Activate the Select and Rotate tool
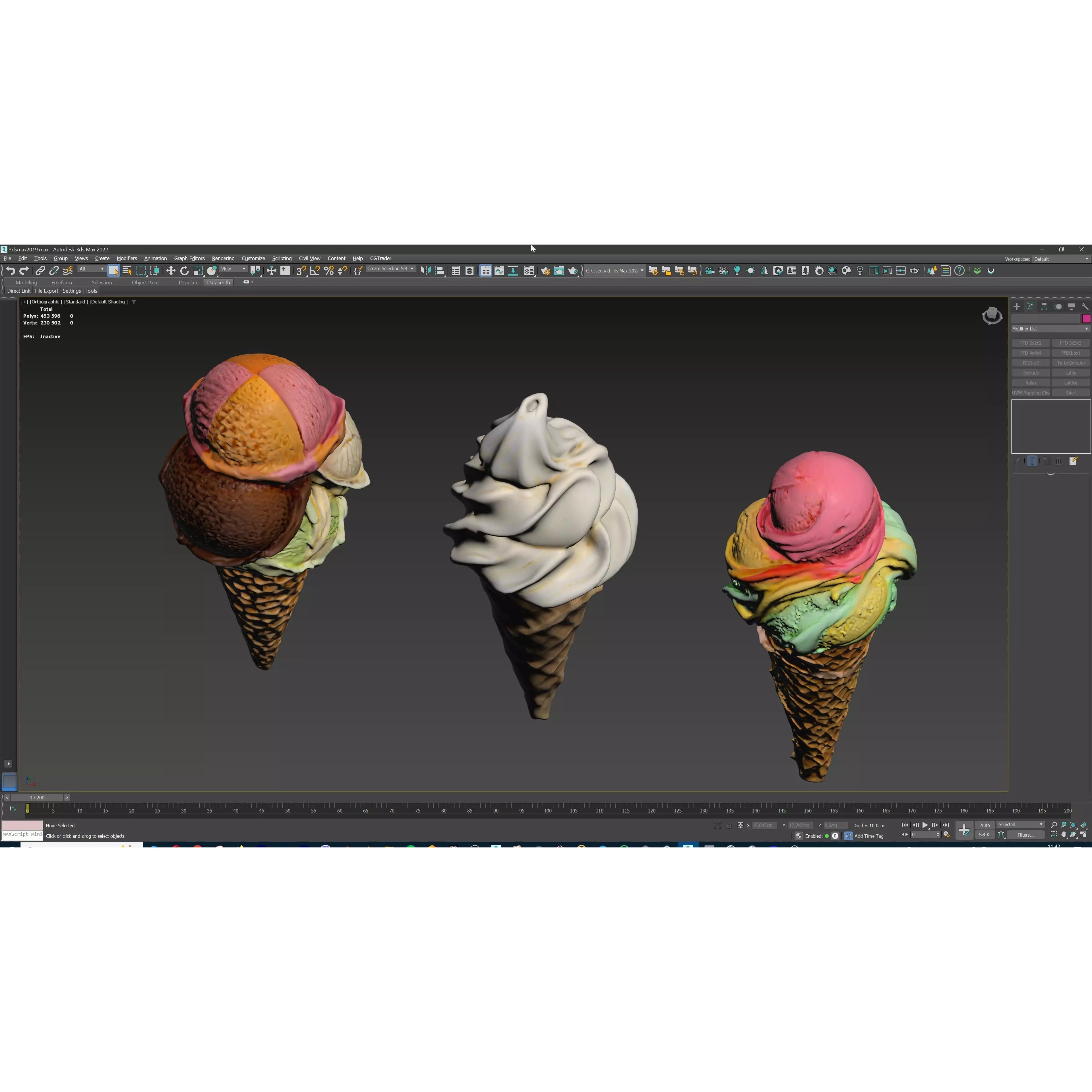1092x1092 pixels. 184,271
